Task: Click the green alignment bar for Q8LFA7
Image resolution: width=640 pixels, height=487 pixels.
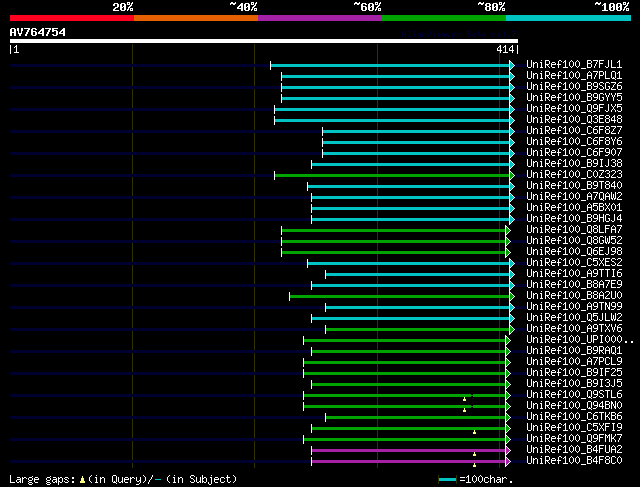Action: (x=393, y=231)
